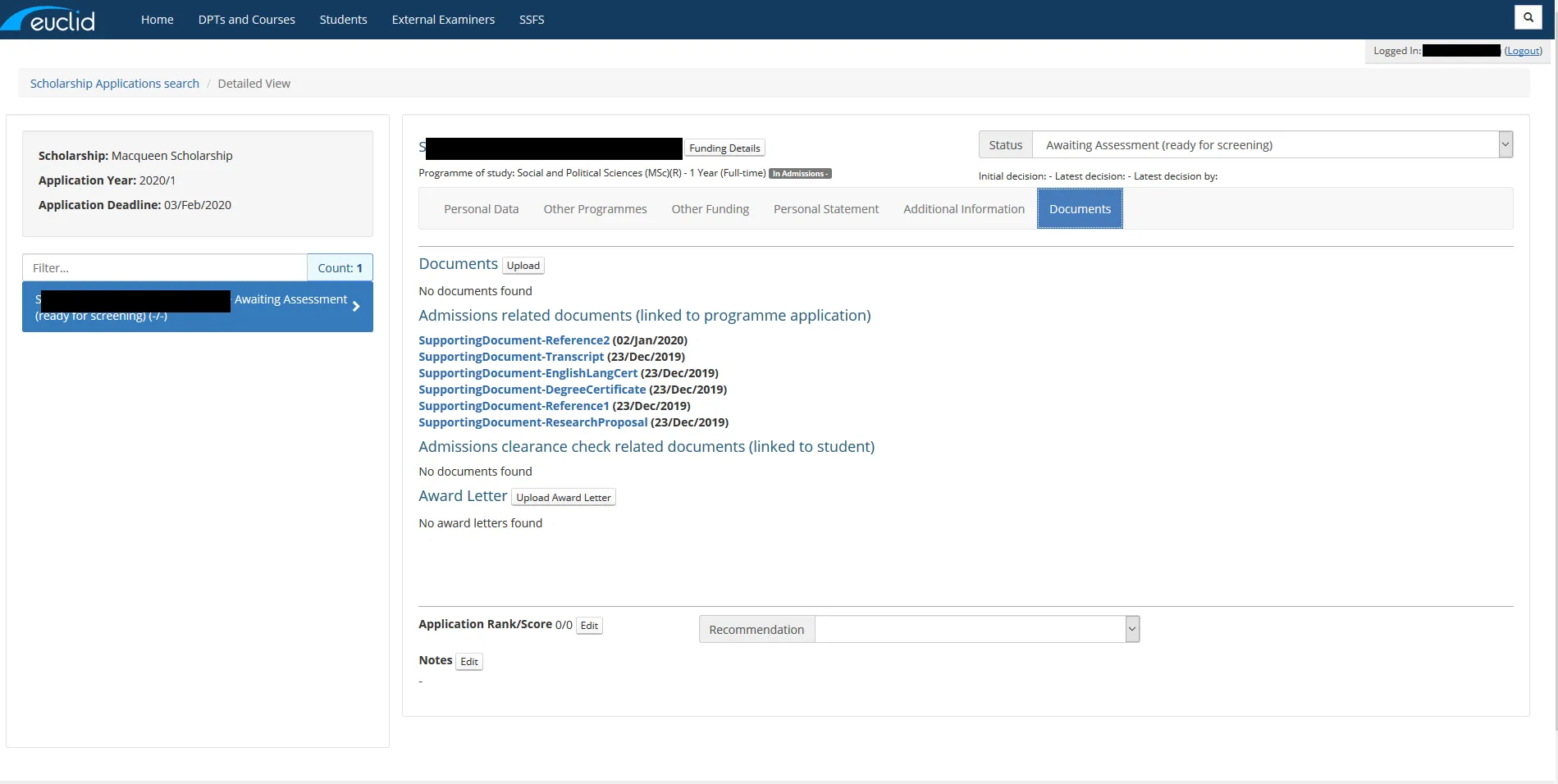Open the SupportingDocument-ResearchProposal link
The height and width of the screenshot is (784, 1558).
(x=532, y=422)
